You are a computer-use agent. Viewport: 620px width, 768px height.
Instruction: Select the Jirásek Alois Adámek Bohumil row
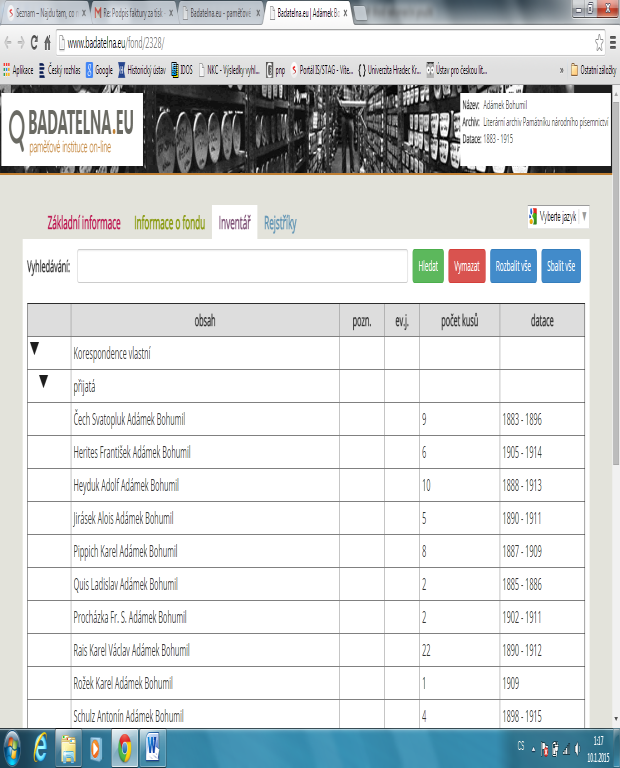[306, 518]
